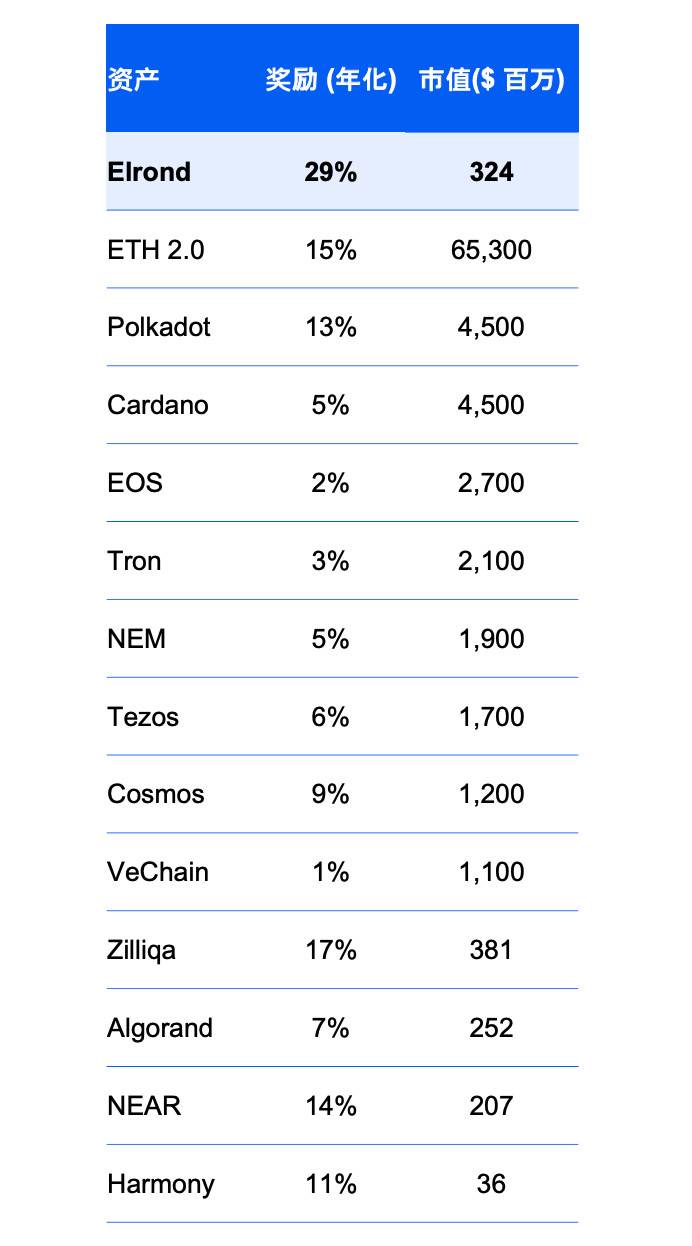Click the 资产 column header
This screenshot has width=692, height=1246.
[x=133, y=80]
